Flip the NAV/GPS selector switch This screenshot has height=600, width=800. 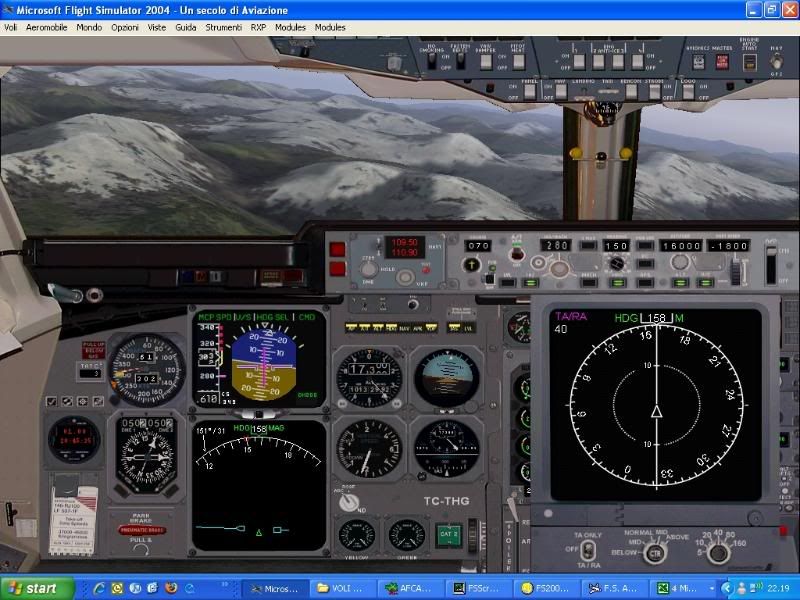[x=776, y=62]
